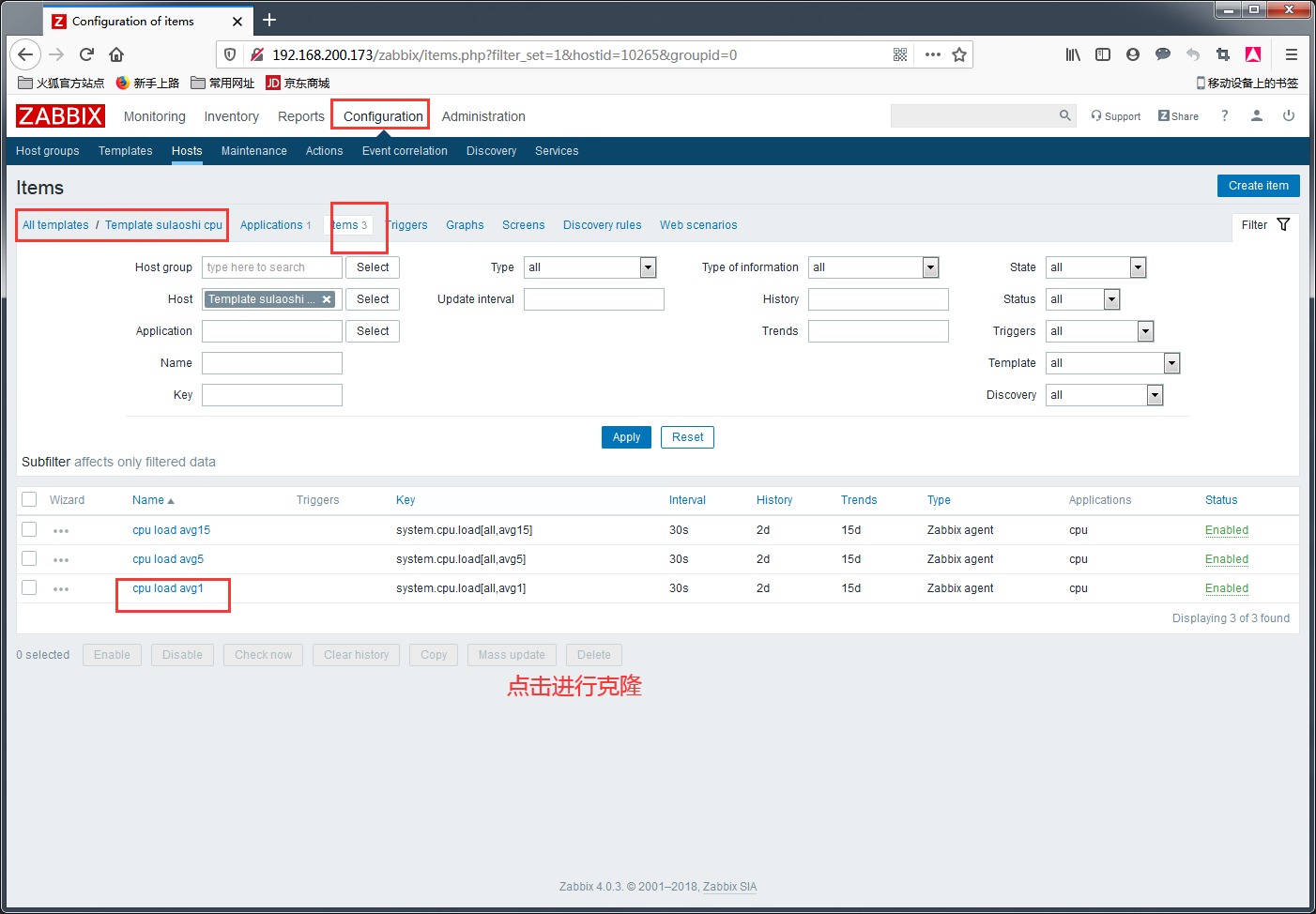Check the cpu load avg1 row checkbox
Viewport: 1316px width, 914px height.
[x=29, y=587]
